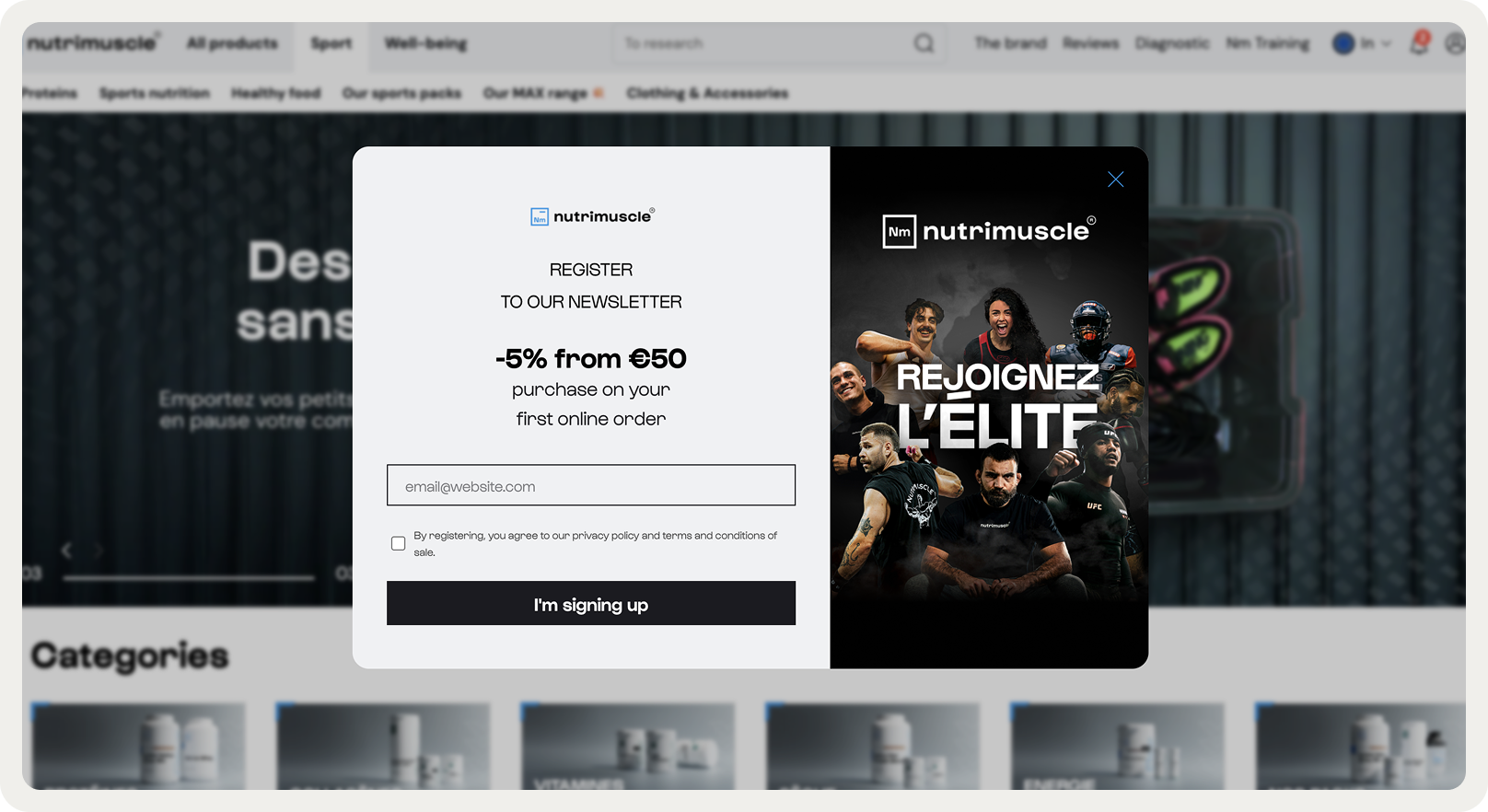
Task: Click the nutrimuscle logo in header
Action: click(x=93, y=43)
